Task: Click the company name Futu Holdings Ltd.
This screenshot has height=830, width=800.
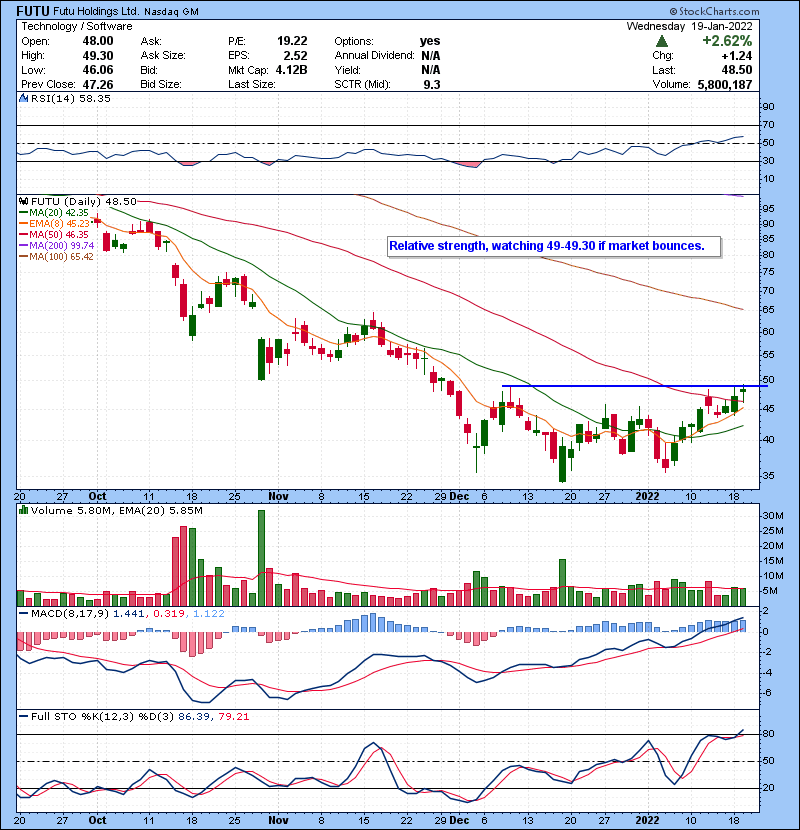Action: [x=96, y=12]
